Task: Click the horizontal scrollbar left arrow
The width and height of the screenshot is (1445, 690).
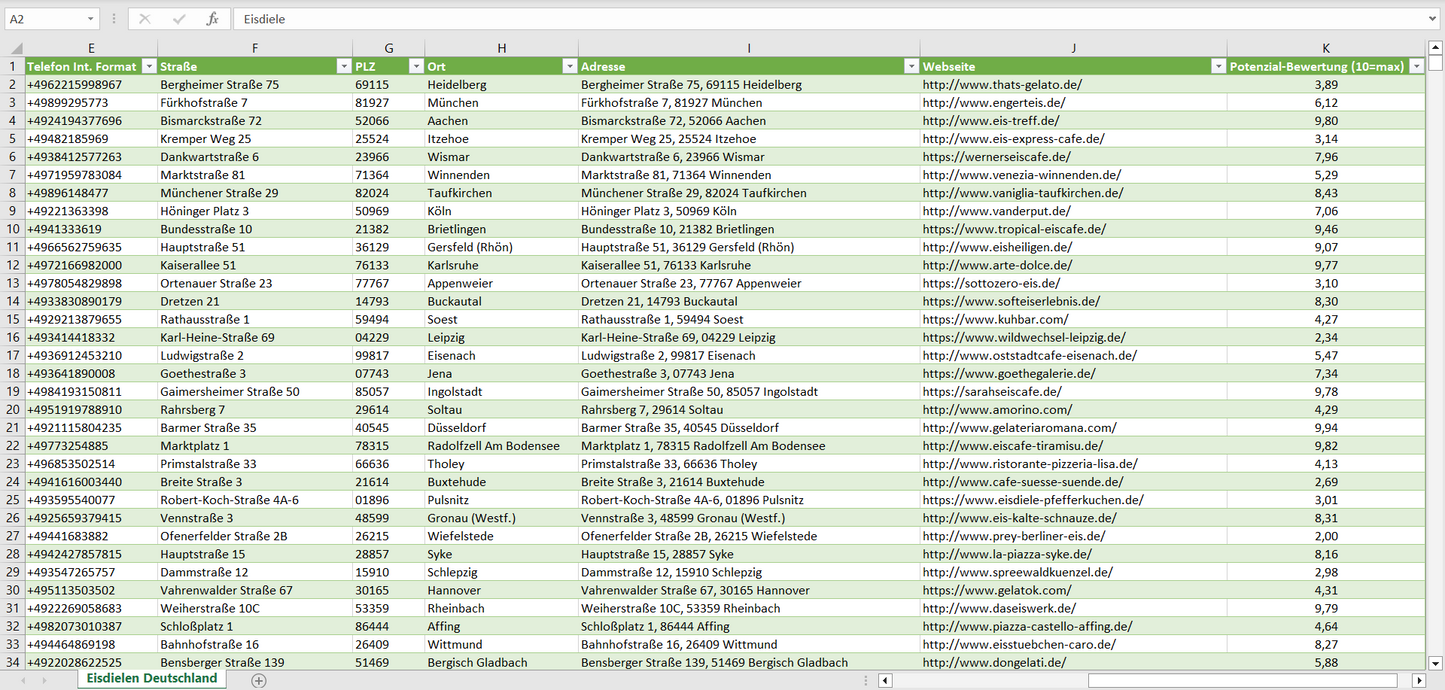Action: click(884, 680)
